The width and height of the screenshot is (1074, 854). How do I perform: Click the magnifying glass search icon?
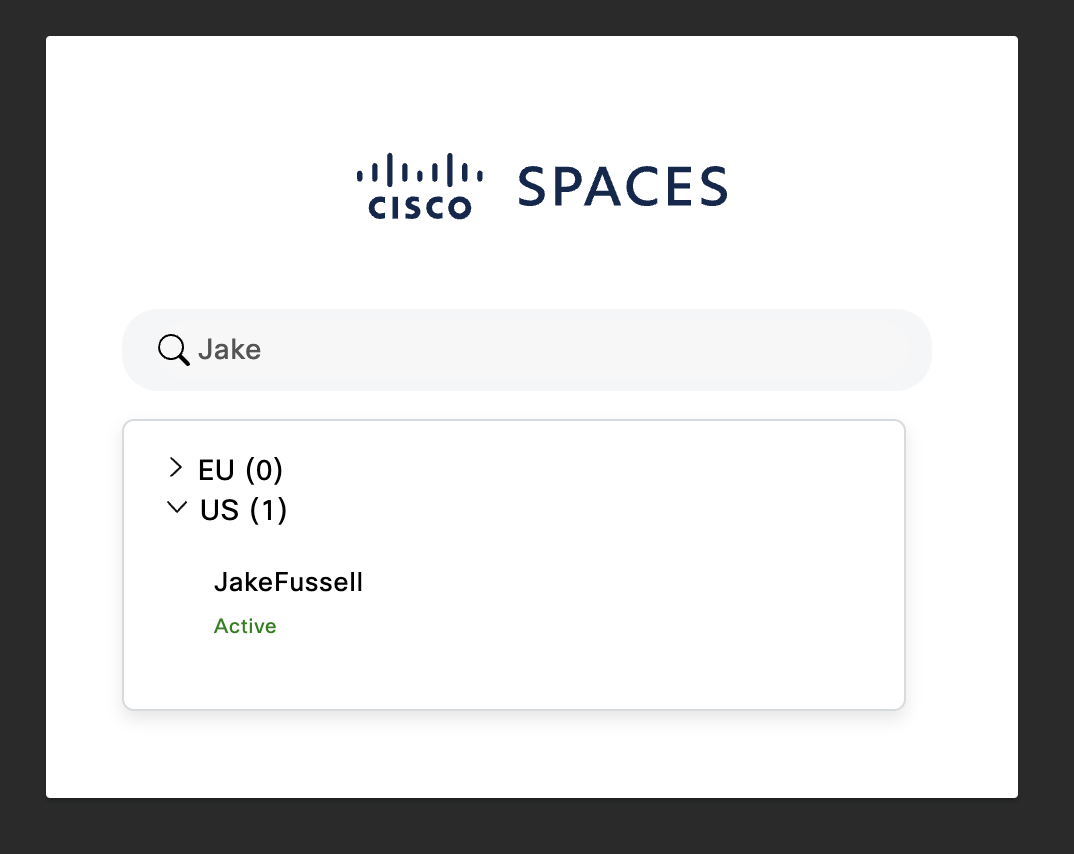pyautogui.click(x=173, y=350)
